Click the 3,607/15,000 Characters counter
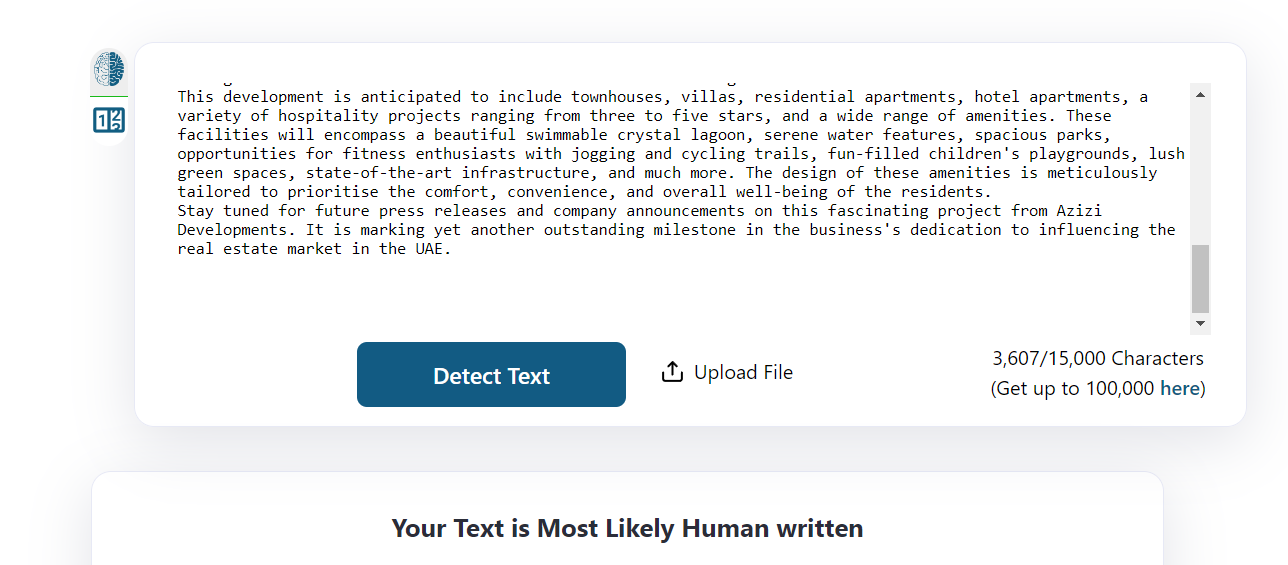Image resolution: width=1288 pixels, height=565 pixels. [1097, 358]
